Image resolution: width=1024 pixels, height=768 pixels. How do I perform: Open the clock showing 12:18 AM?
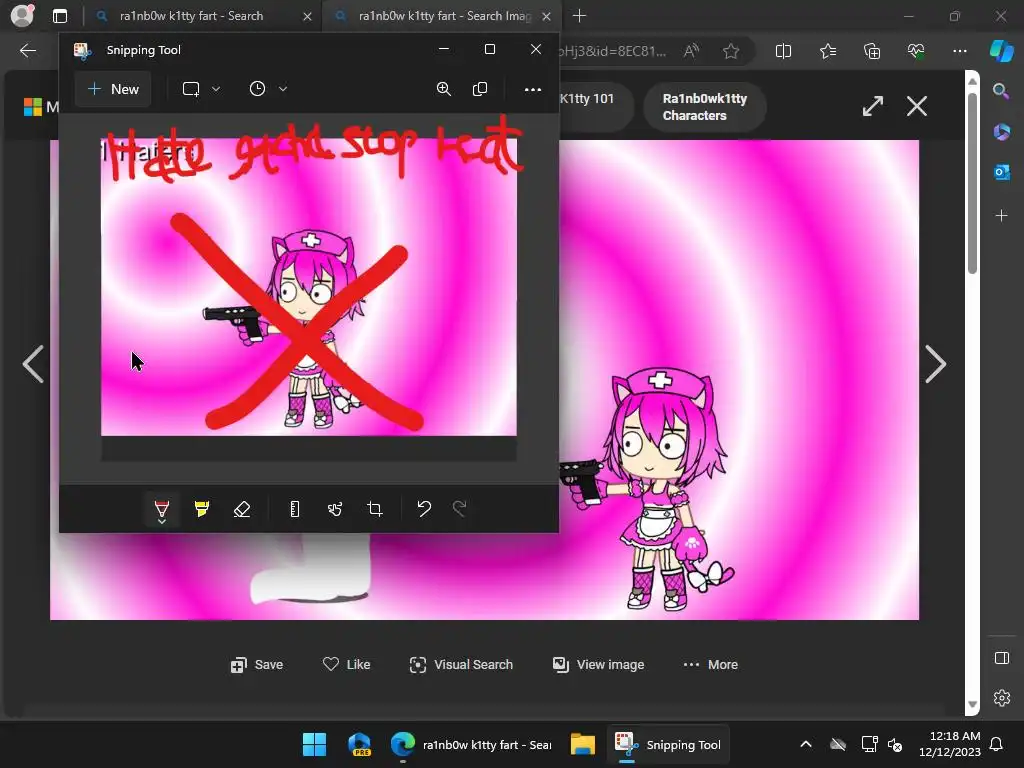point(950,744)
